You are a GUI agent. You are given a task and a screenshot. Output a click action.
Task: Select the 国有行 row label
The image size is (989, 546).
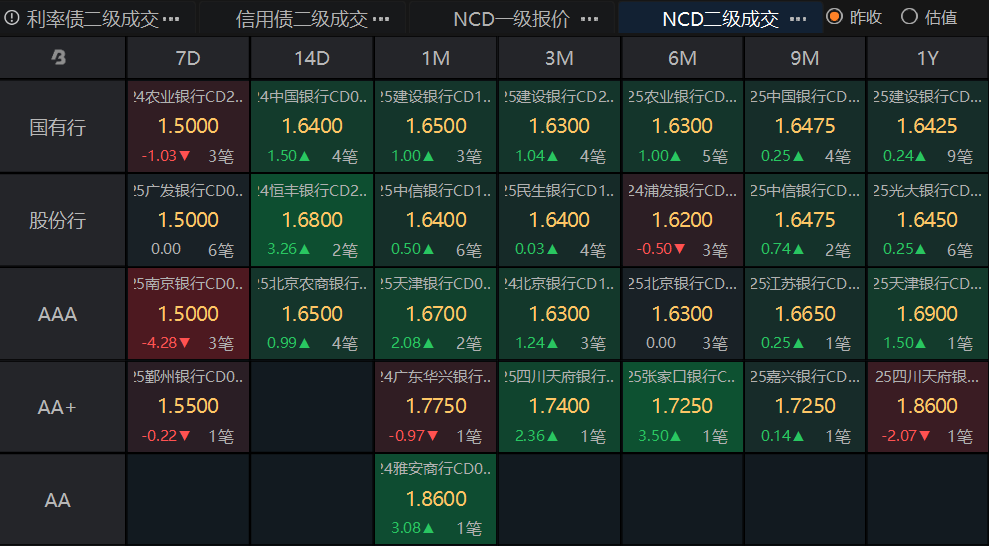click(58, 127)
